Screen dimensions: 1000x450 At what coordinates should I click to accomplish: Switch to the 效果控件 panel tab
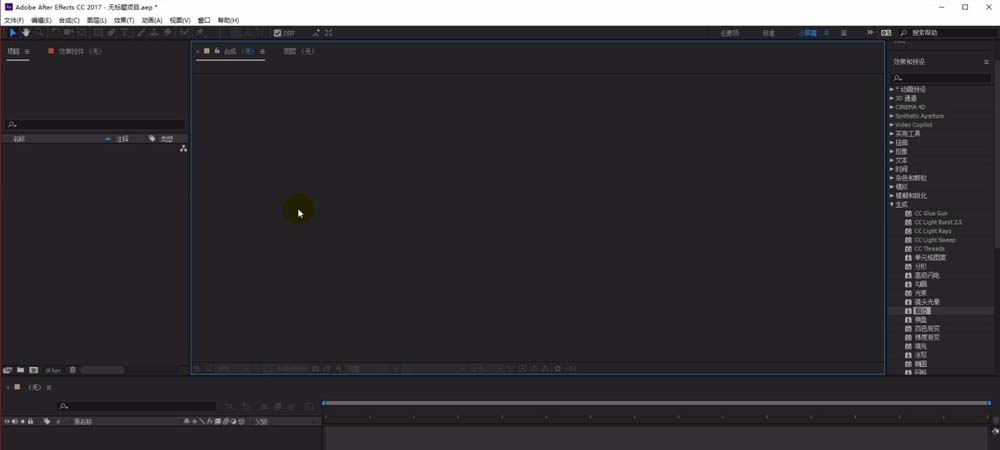(x=80, y=51)
